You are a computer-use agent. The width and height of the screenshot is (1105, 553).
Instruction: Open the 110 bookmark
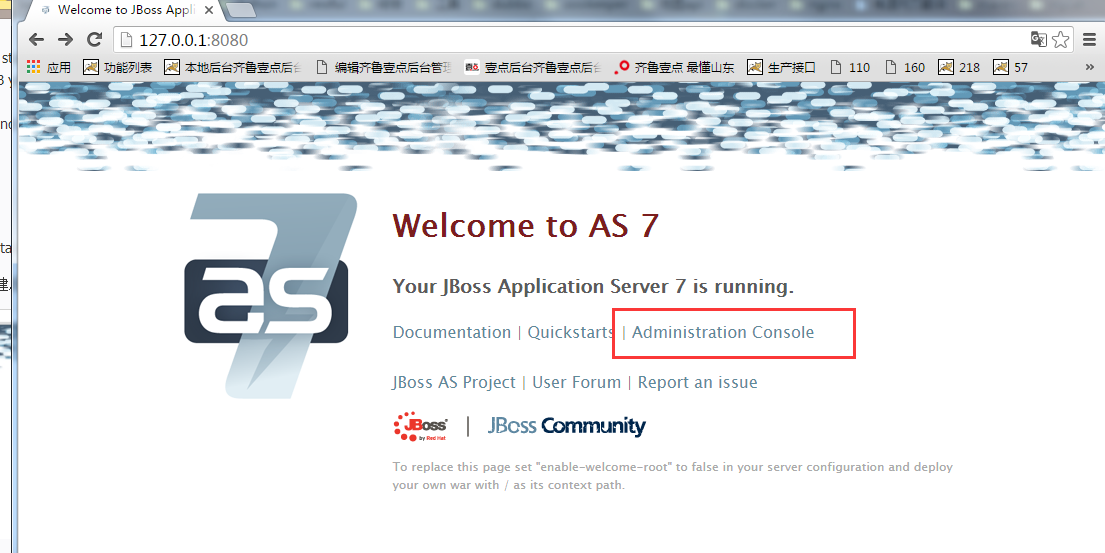pyautogui.click(x=850, y=67)
